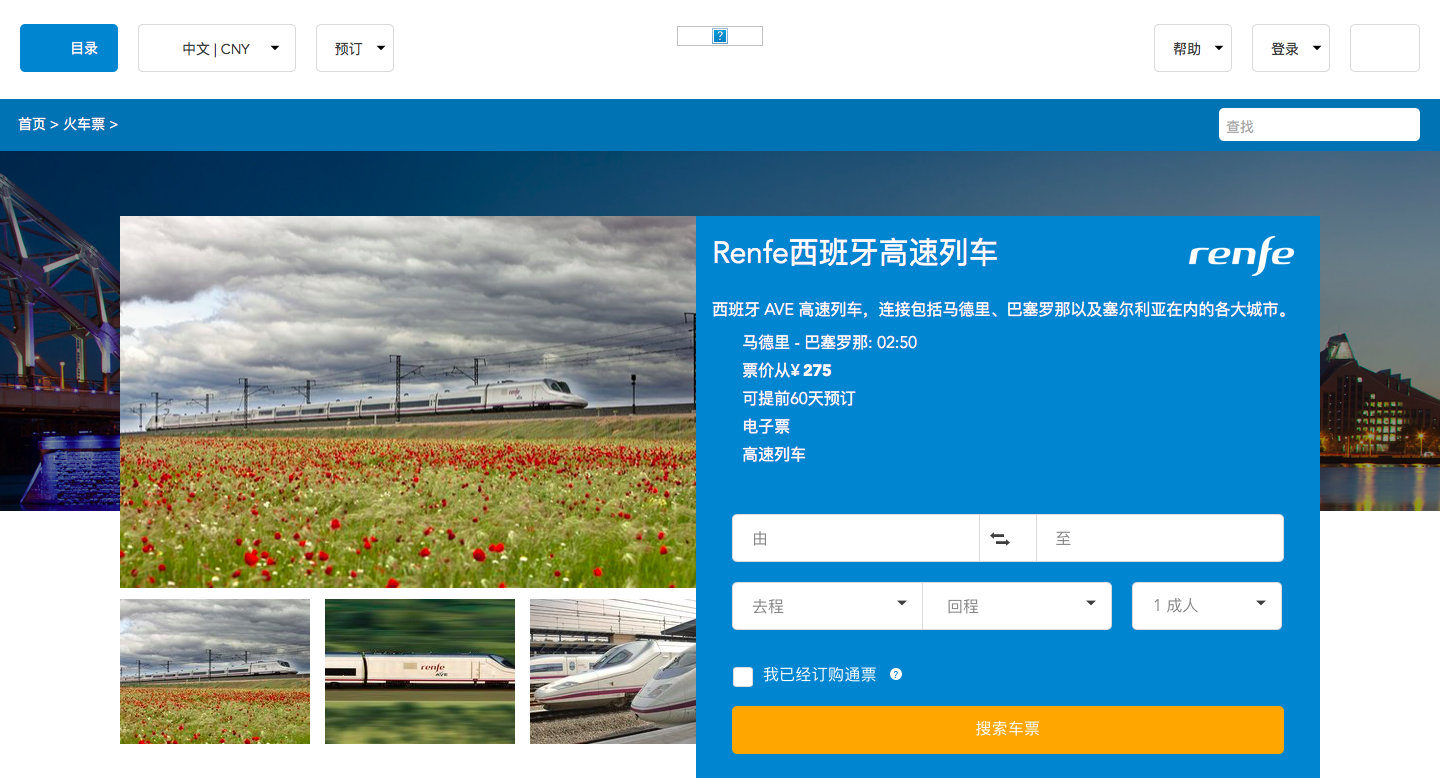The width and height of the screenshot is (1440, 780).
Task: Click the broken image placeholder at top center
Action: 720,36
